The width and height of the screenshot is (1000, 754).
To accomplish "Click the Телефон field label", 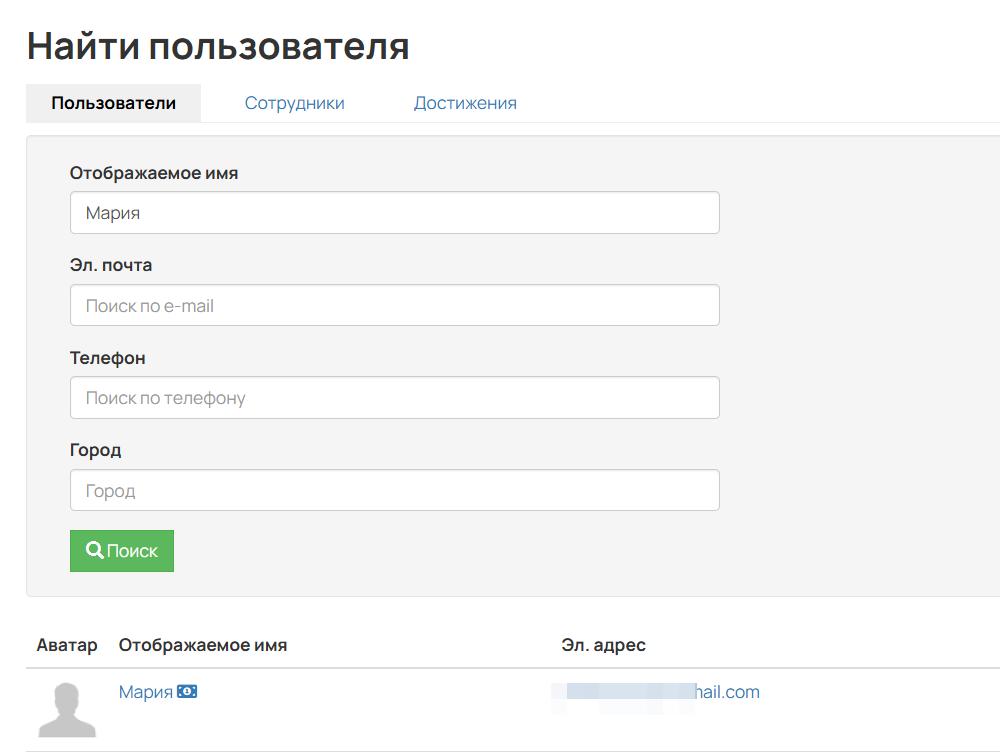I will (x=106, y=357).
